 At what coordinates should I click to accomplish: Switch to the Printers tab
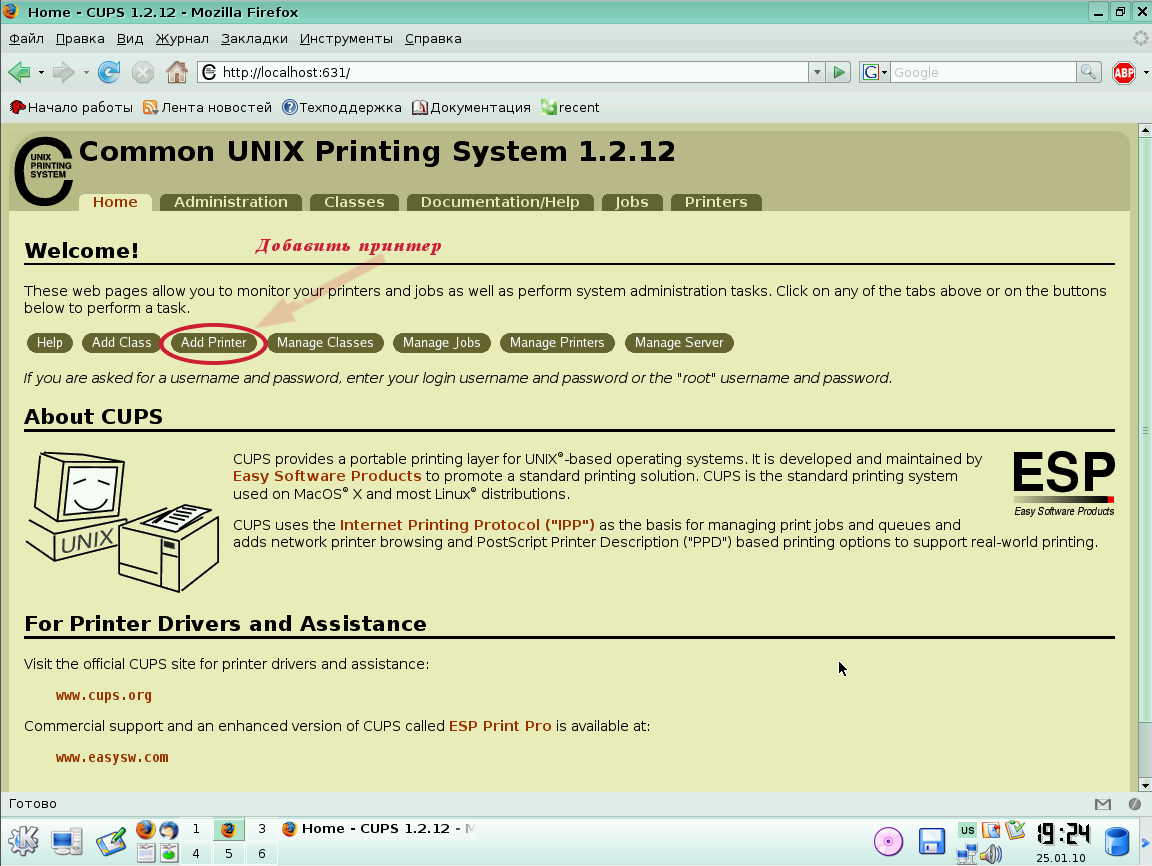tap(716, 202)
